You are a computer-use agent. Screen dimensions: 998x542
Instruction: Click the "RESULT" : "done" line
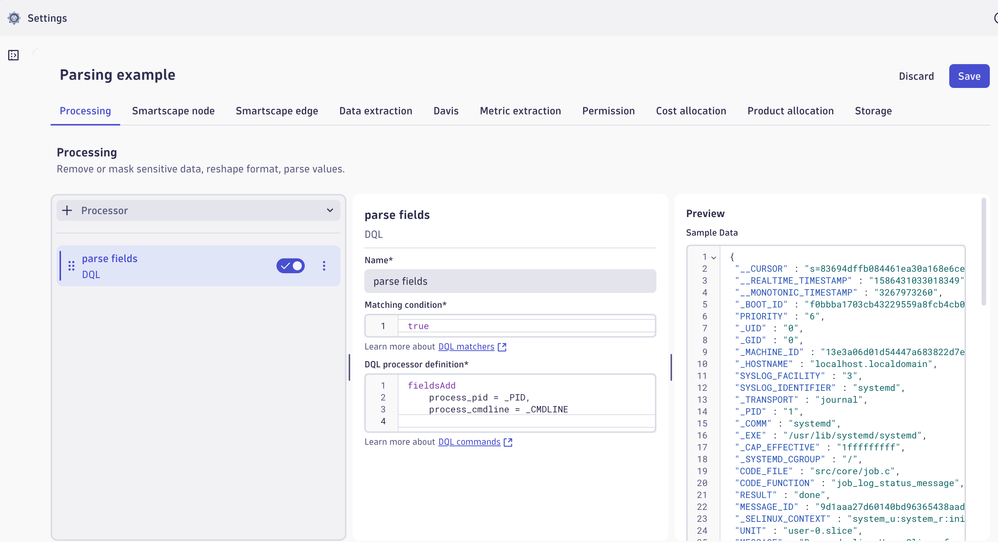[782, 495]
